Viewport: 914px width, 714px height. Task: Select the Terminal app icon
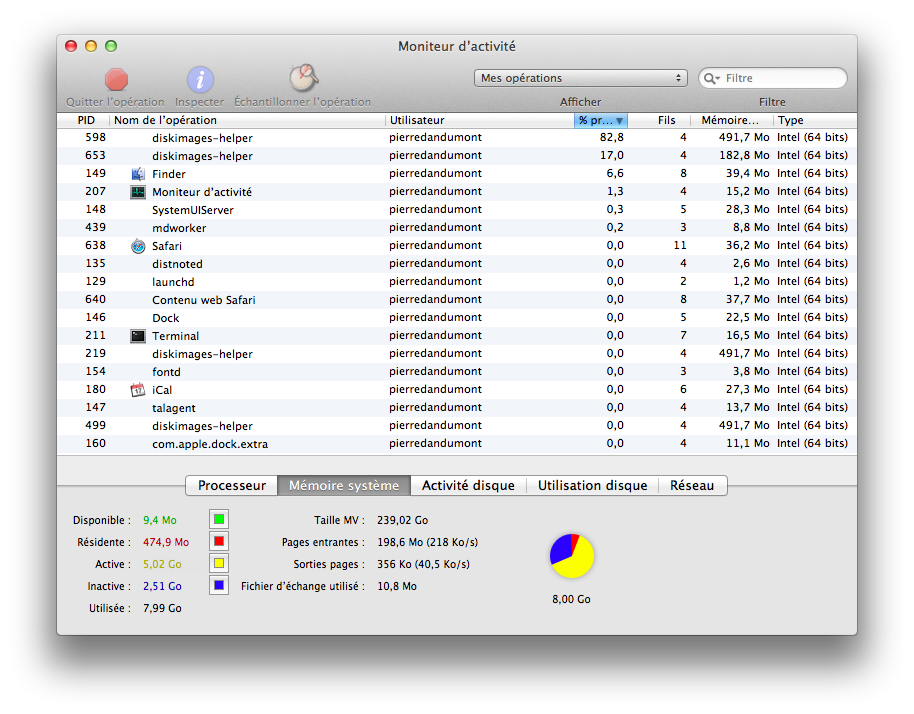point(138,336)
